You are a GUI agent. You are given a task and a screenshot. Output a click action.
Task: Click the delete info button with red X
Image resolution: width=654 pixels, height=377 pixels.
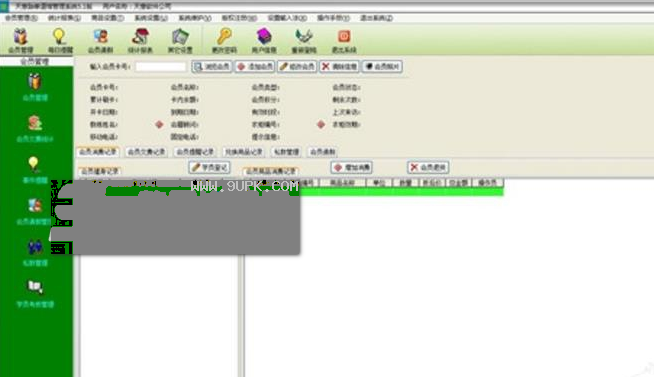(x=339, y=67)
